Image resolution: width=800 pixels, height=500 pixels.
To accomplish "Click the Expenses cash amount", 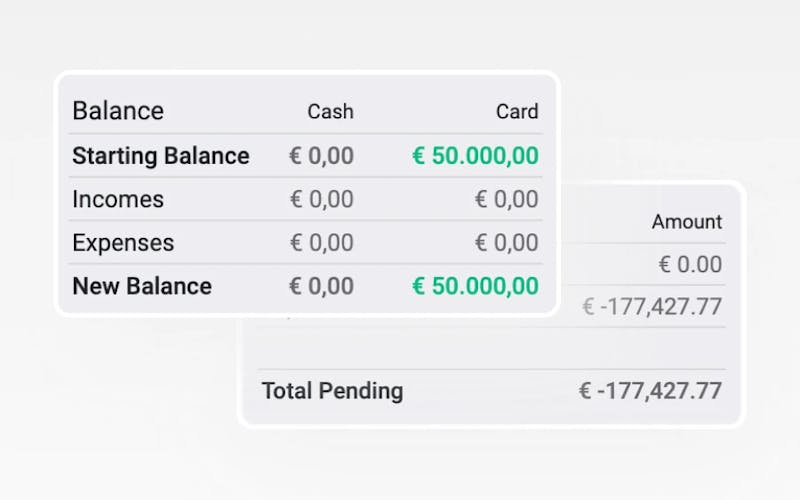I will click(321, 243).
